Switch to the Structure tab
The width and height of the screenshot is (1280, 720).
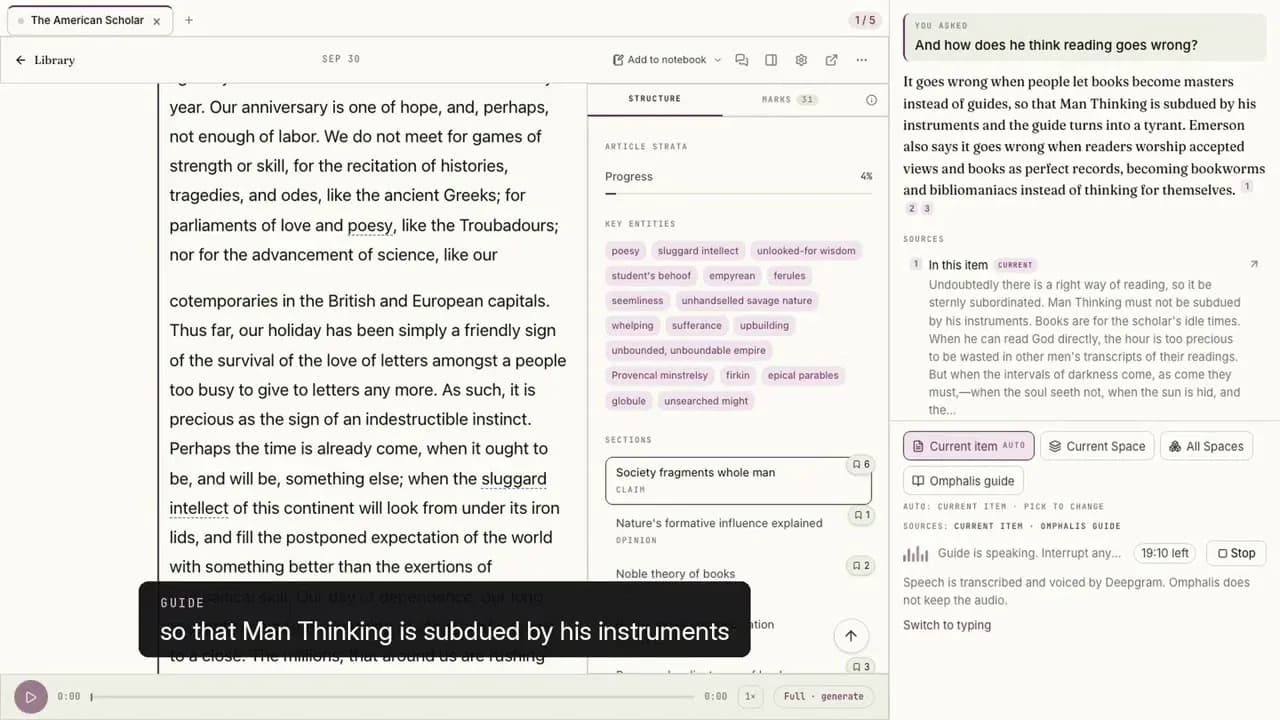click(x=654, y=99)
